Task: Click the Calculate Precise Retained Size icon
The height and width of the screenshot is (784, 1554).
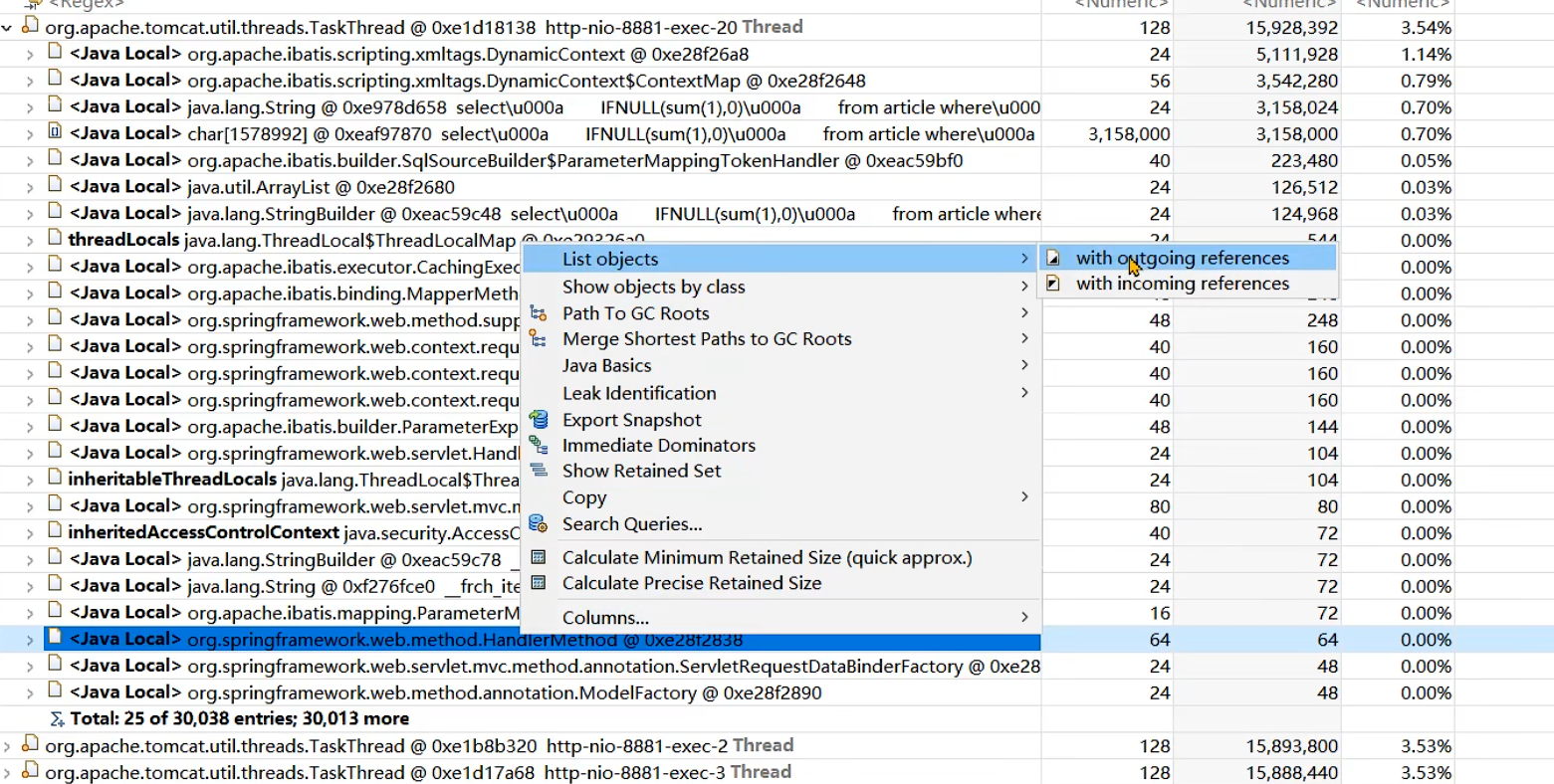Action: tap(539, 583)
